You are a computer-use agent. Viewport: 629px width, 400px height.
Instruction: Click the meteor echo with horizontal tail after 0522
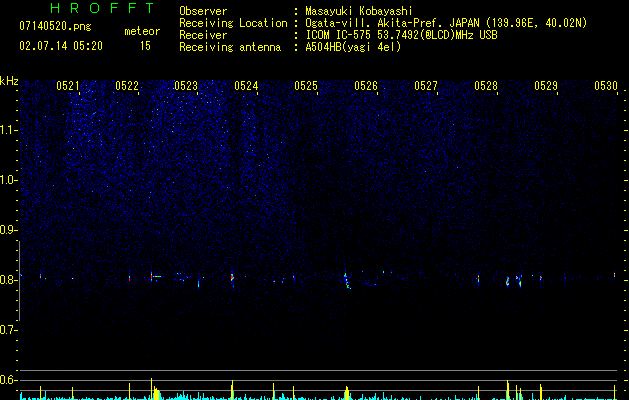[156, 276]
